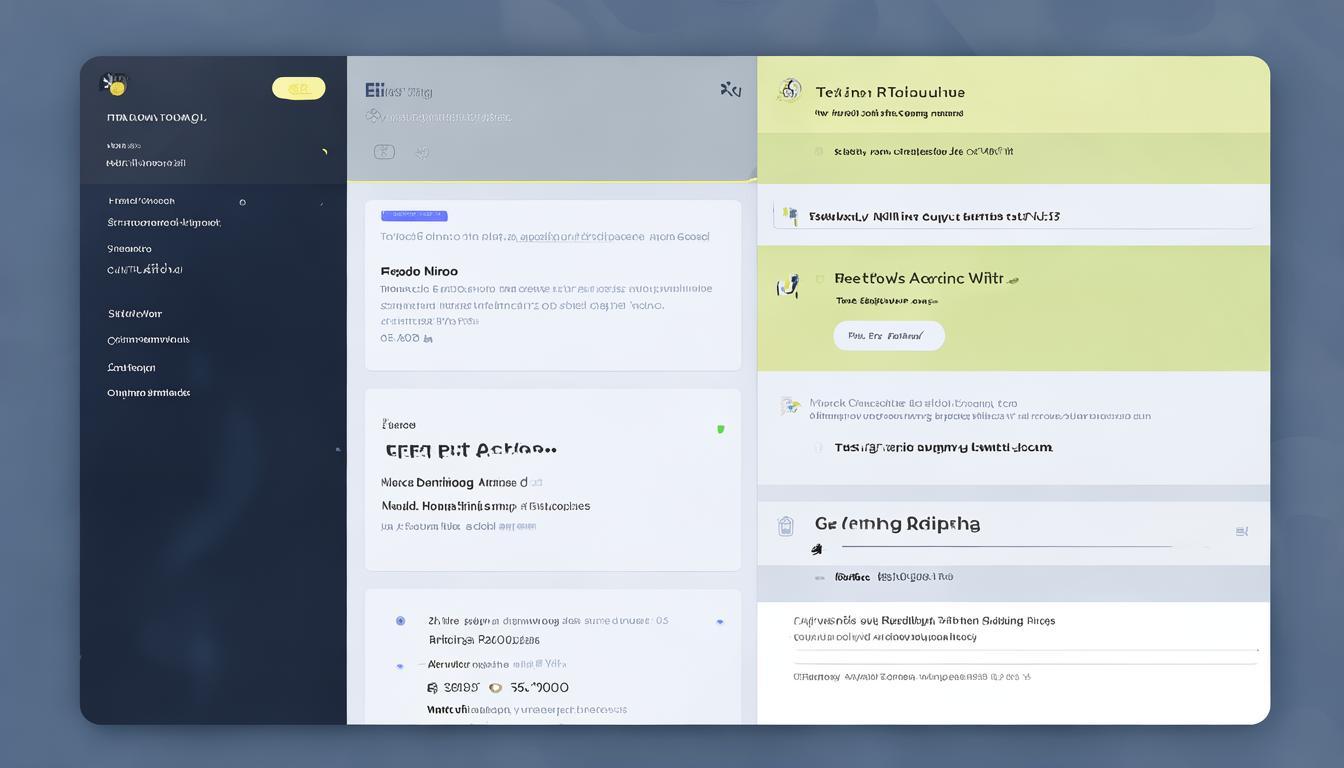This screenshot has width=1344, height=768.
Task: Expand the sidebar row with yellow chevron
Action: tap(324, 152)
